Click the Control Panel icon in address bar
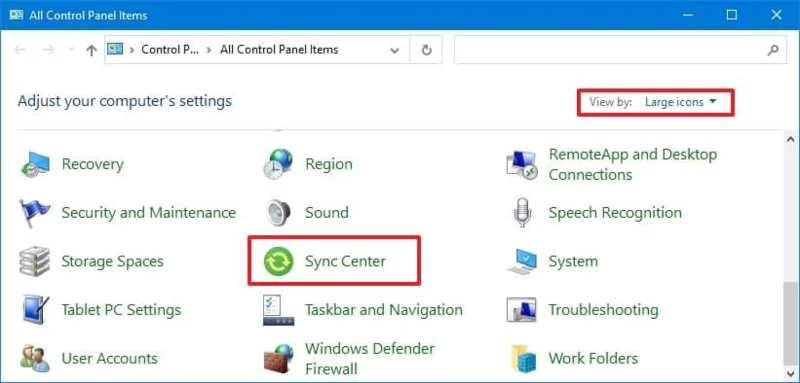Viewport: 800px width, 383px height. 115,49
